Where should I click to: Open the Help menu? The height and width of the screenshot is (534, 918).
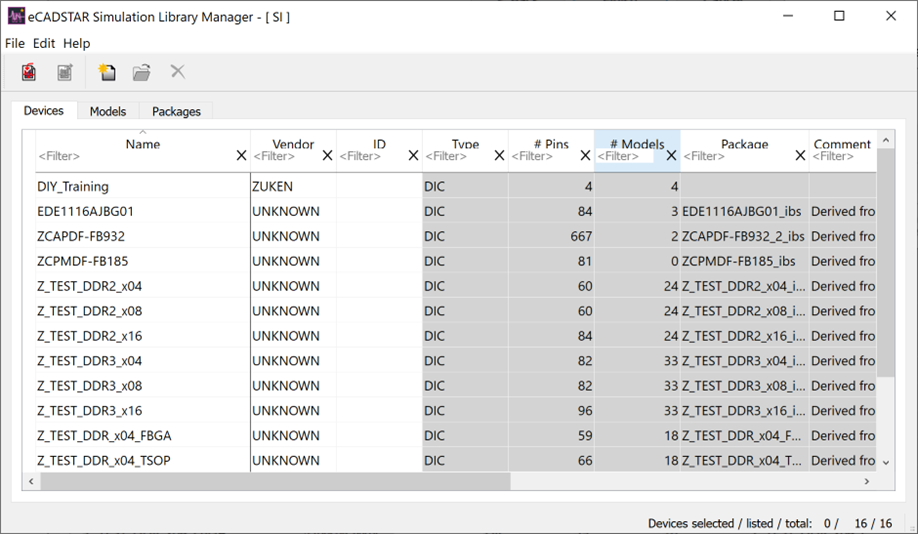[x=77, y=43]
